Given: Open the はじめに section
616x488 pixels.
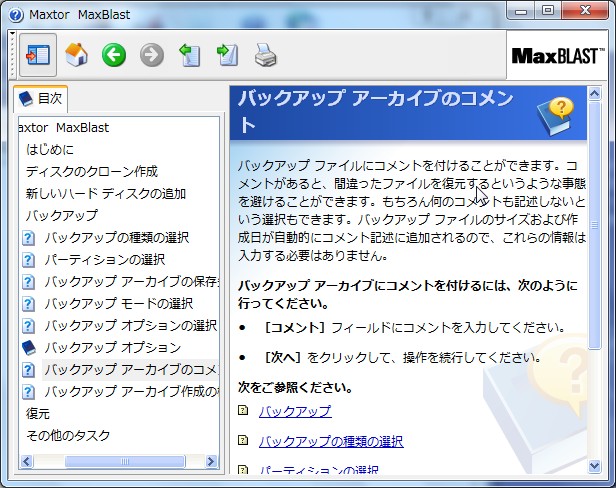Looking at the screenshot, I should [50, 149].
